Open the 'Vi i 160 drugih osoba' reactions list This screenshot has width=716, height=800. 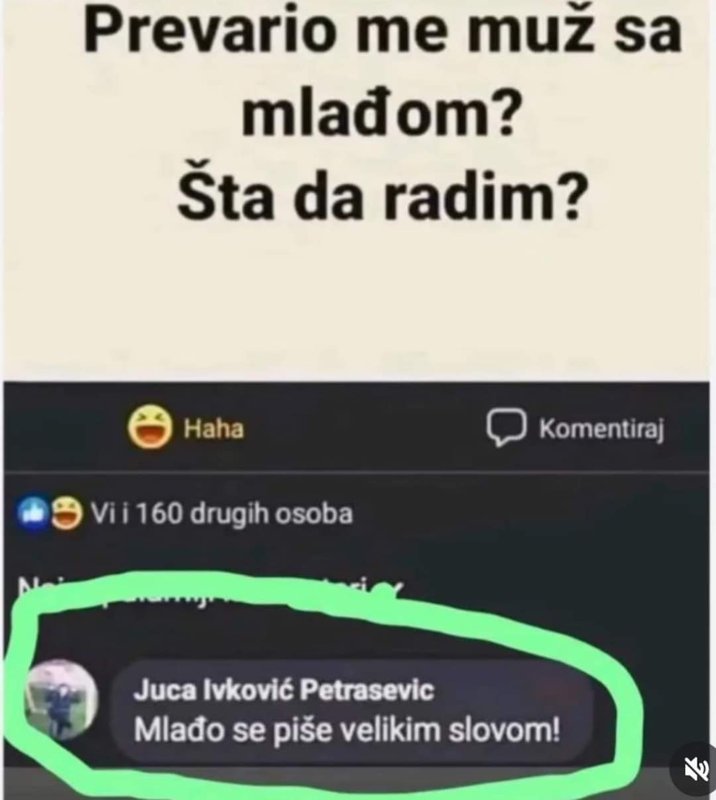click(221, 514)
